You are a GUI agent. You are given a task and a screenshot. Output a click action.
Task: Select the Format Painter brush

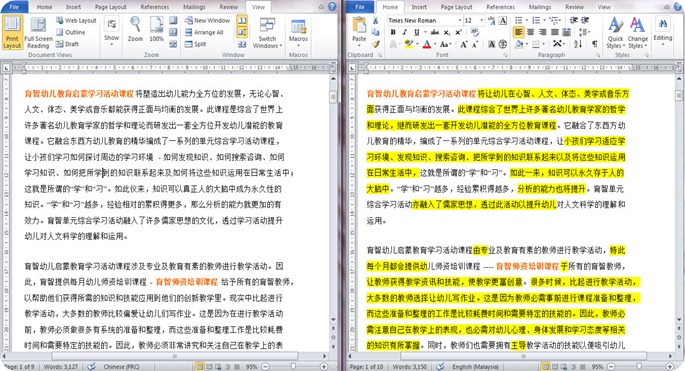pos(375,44)
